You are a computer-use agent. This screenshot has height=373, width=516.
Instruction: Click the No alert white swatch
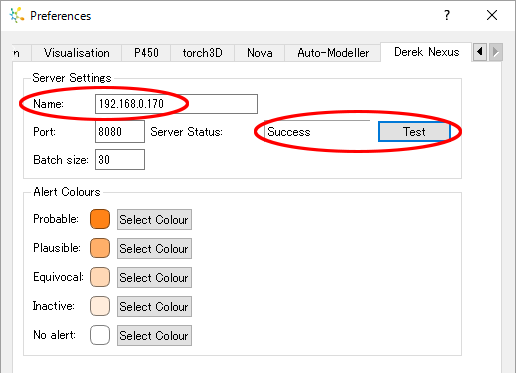click(100, 335)
